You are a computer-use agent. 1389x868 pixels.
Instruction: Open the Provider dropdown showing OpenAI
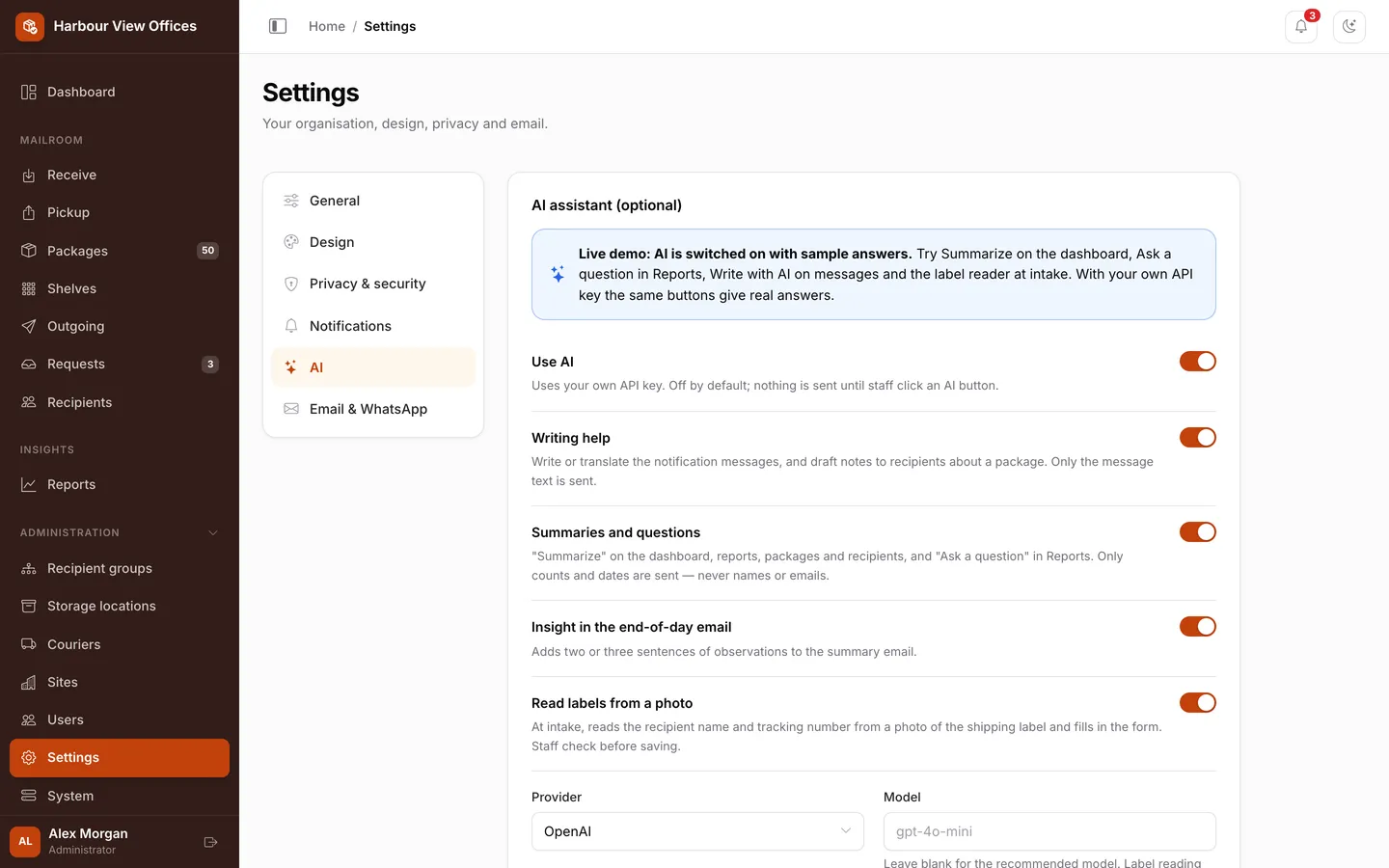(697, 831)
